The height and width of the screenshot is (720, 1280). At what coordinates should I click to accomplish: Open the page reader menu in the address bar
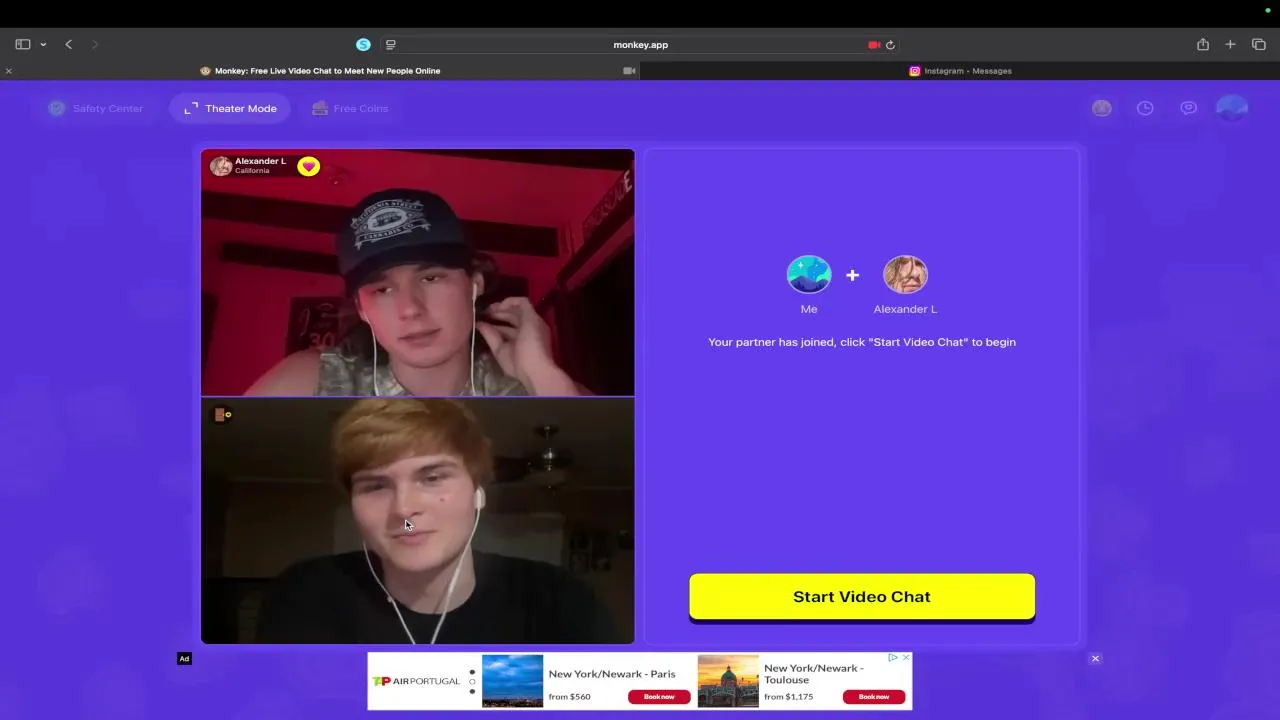(x=391, y=44)
